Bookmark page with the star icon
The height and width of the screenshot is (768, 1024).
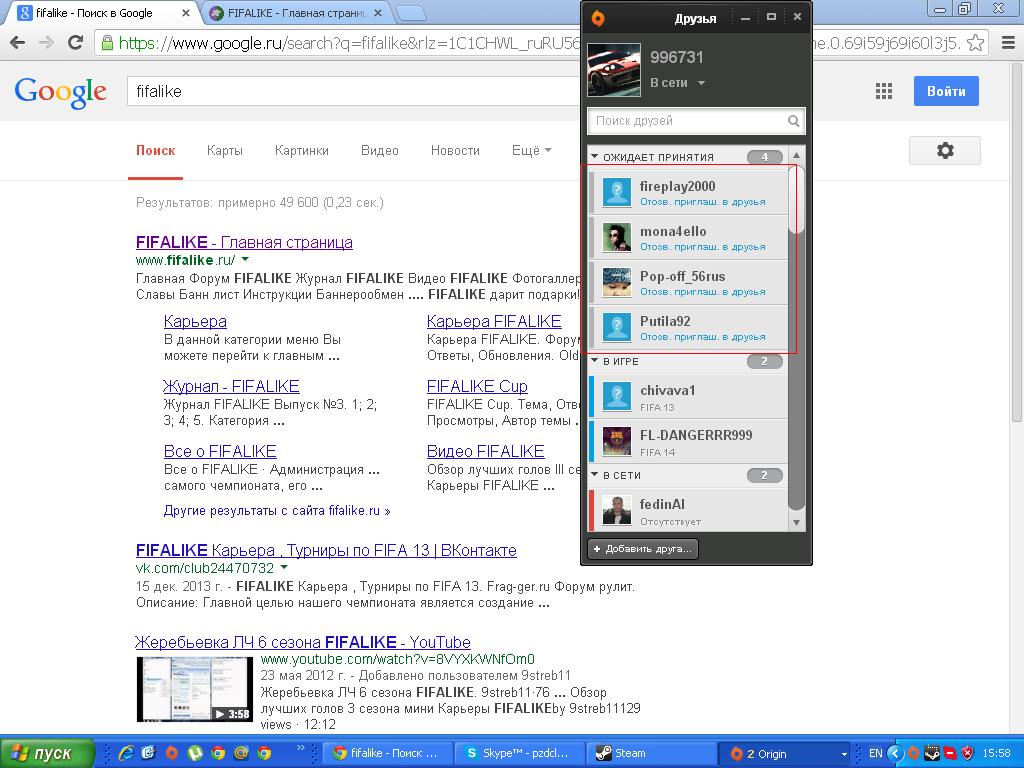[975, 43]
